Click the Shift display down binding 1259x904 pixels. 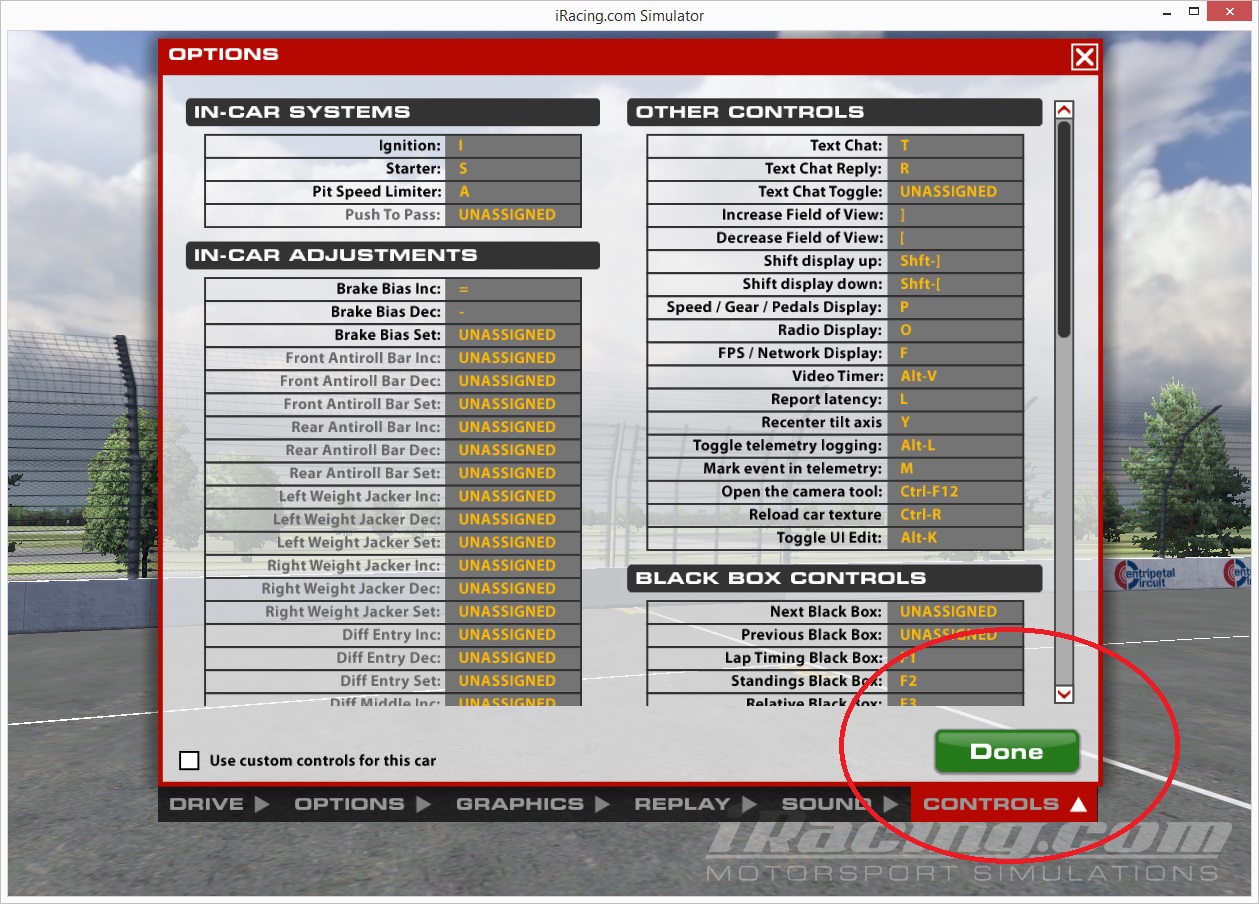pyautogui.click(x=955, y=284)
